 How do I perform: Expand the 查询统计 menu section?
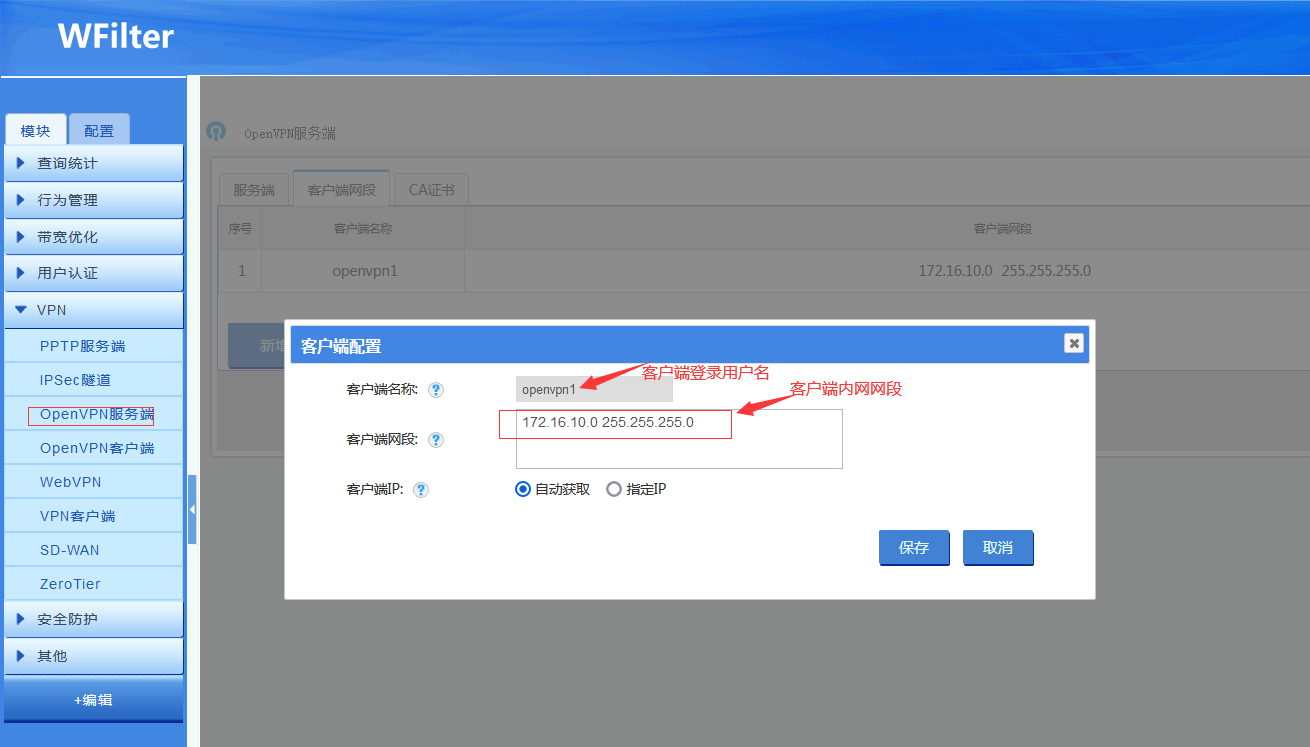pyautogui.click(x=94, y=163)
